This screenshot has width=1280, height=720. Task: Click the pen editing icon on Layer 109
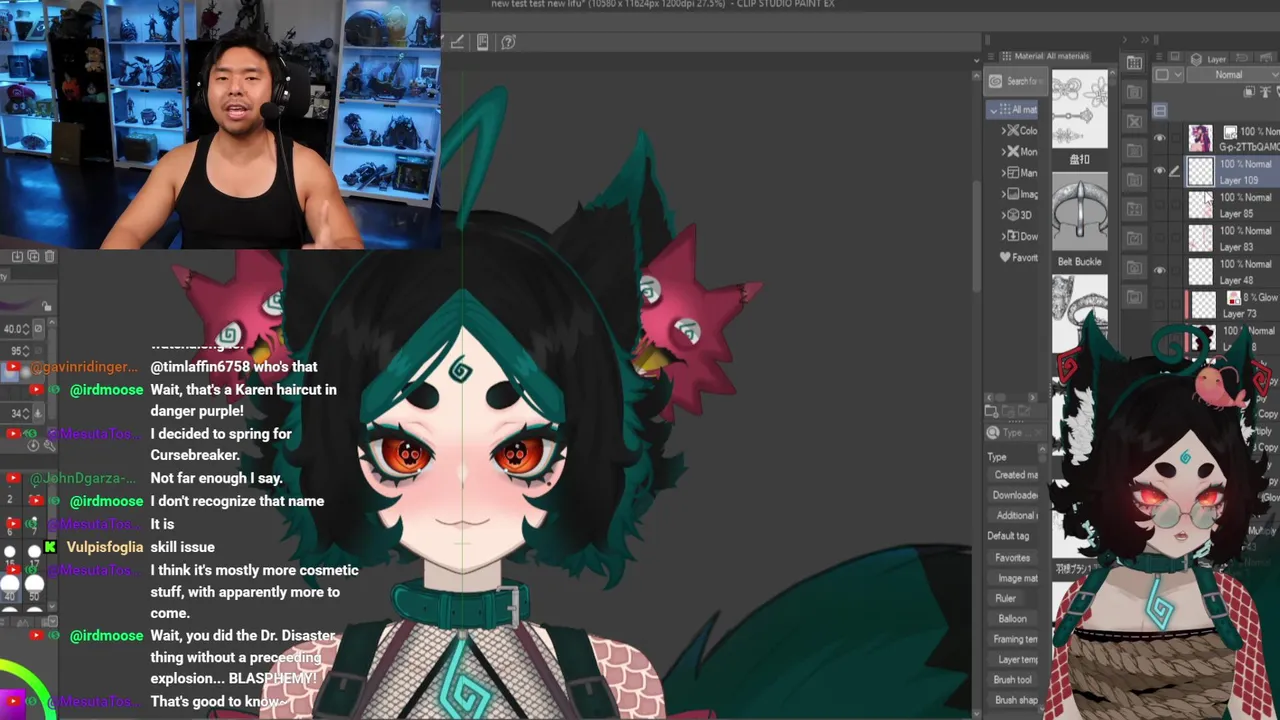(1174, 172)
